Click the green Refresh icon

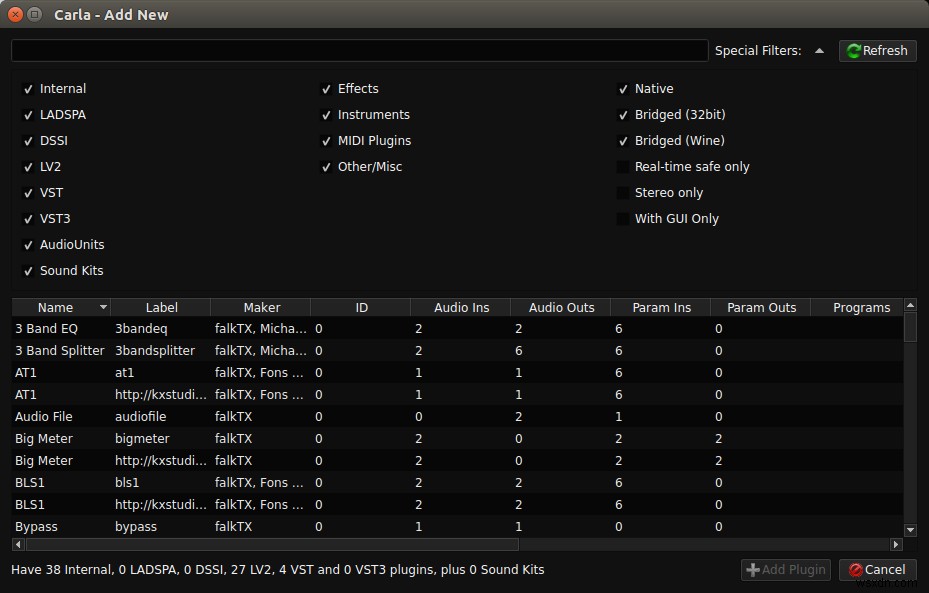pyautogui.click(x=855, y=50)
